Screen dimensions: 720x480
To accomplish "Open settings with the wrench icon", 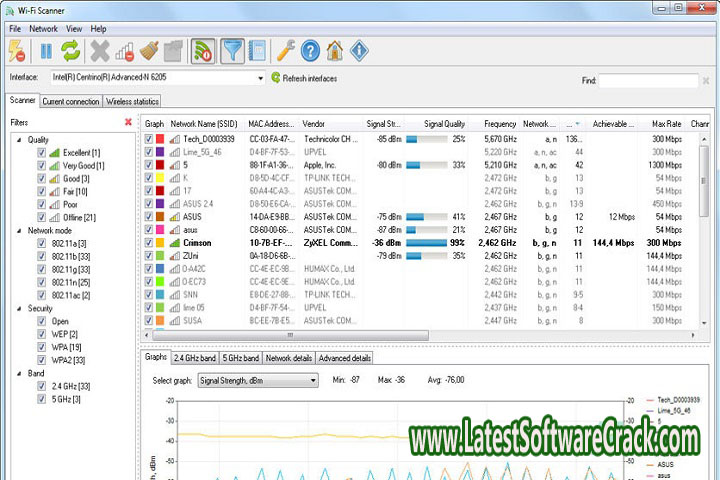I will click(x=286, y=51).
